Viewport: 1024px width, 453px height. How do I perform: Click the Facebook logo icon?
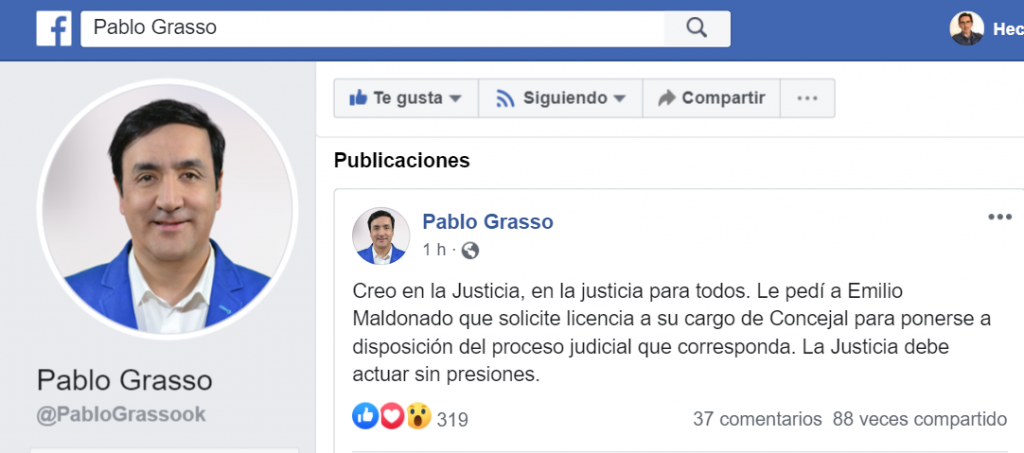(54, 29)
